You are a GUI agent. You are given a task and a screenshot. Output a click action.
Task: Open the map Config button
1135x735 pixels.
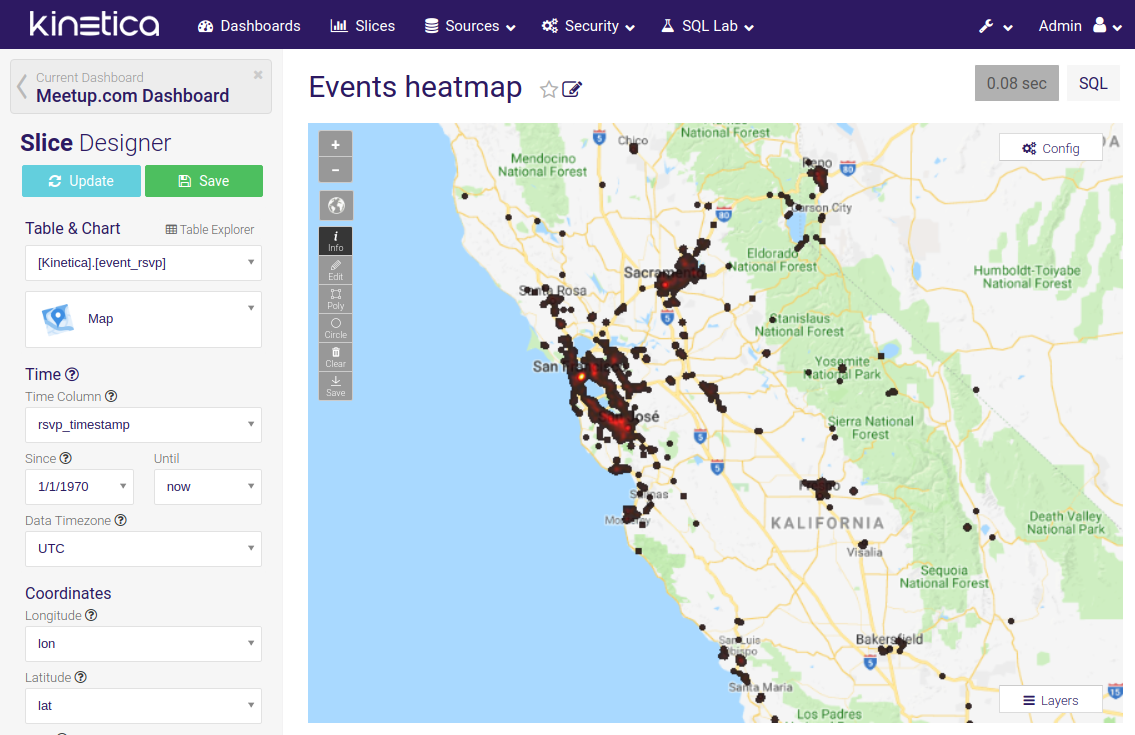[x=1051, y=148]
